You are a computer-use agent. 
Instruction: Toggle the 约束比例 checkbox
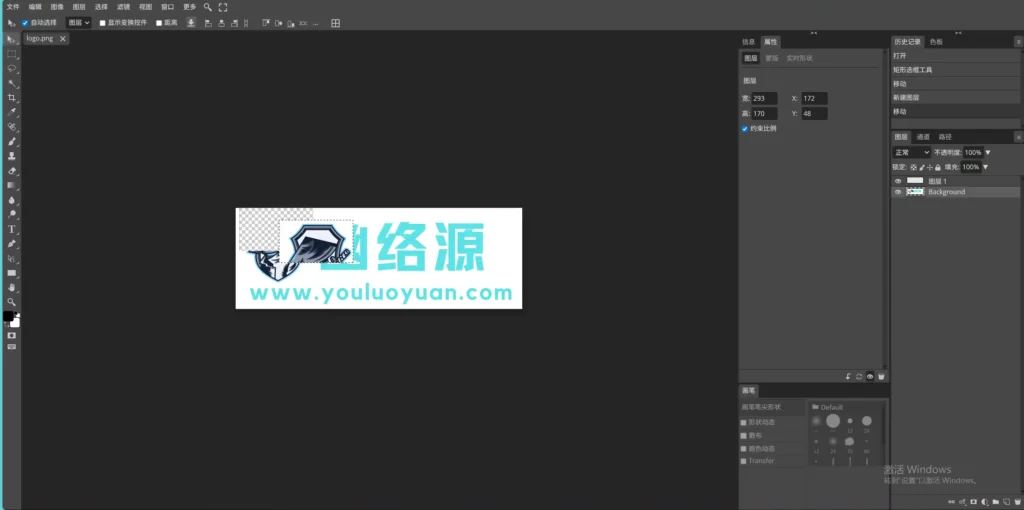(x=745, y=129)
